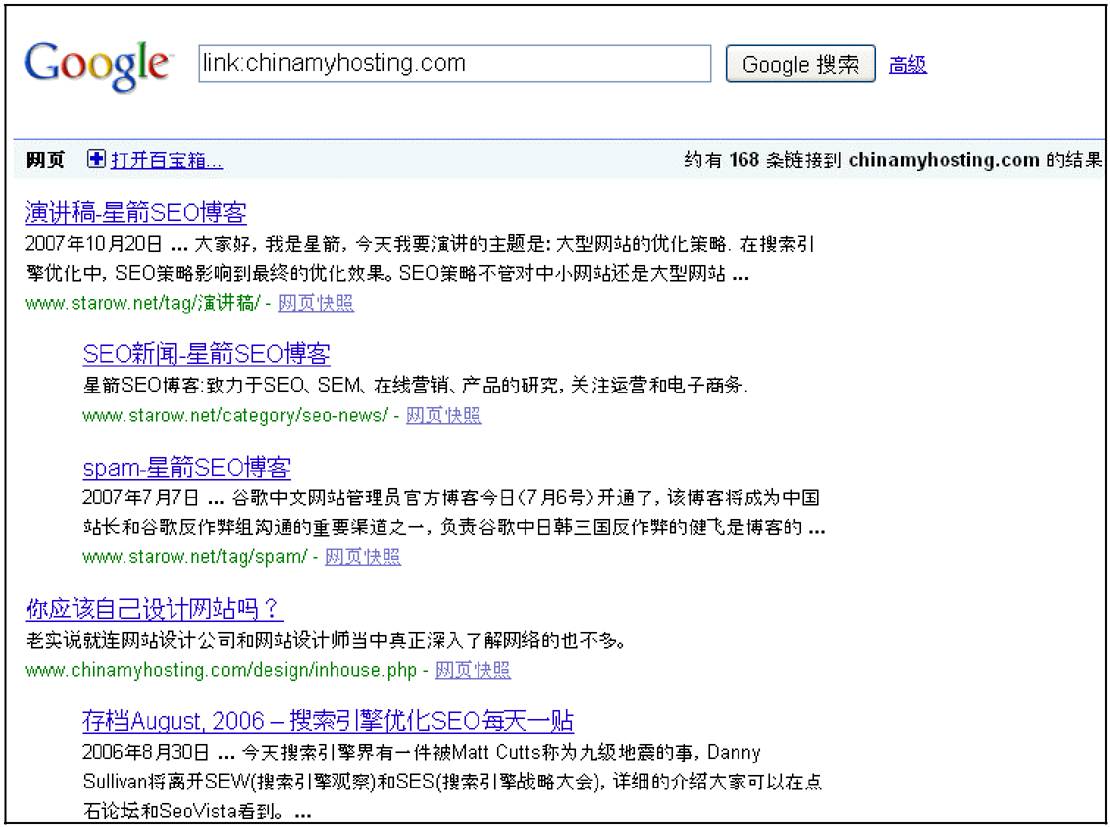The height and width of the screenshot is (827, 1110).
Task: Click the Google logo
Action: pyautogui.click(x=98, y=65)
